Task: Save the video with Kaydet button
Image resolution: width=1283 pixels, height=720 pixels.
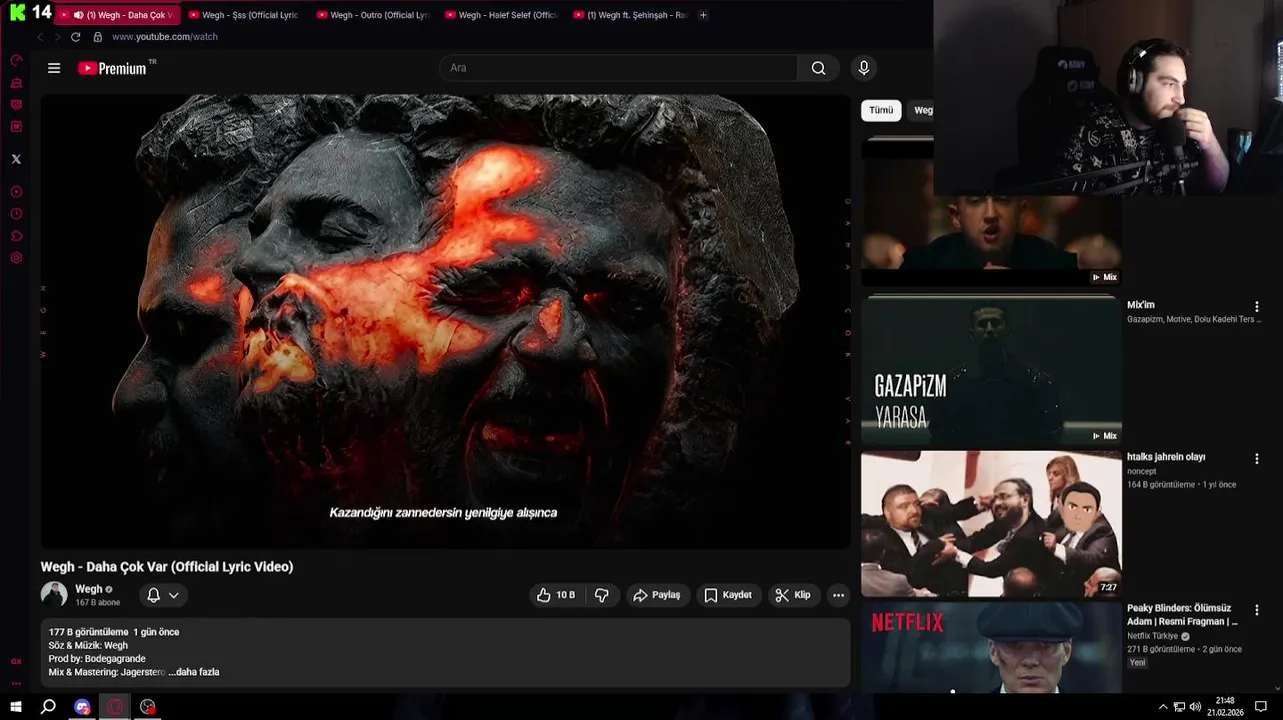Action: click(727, 595)
